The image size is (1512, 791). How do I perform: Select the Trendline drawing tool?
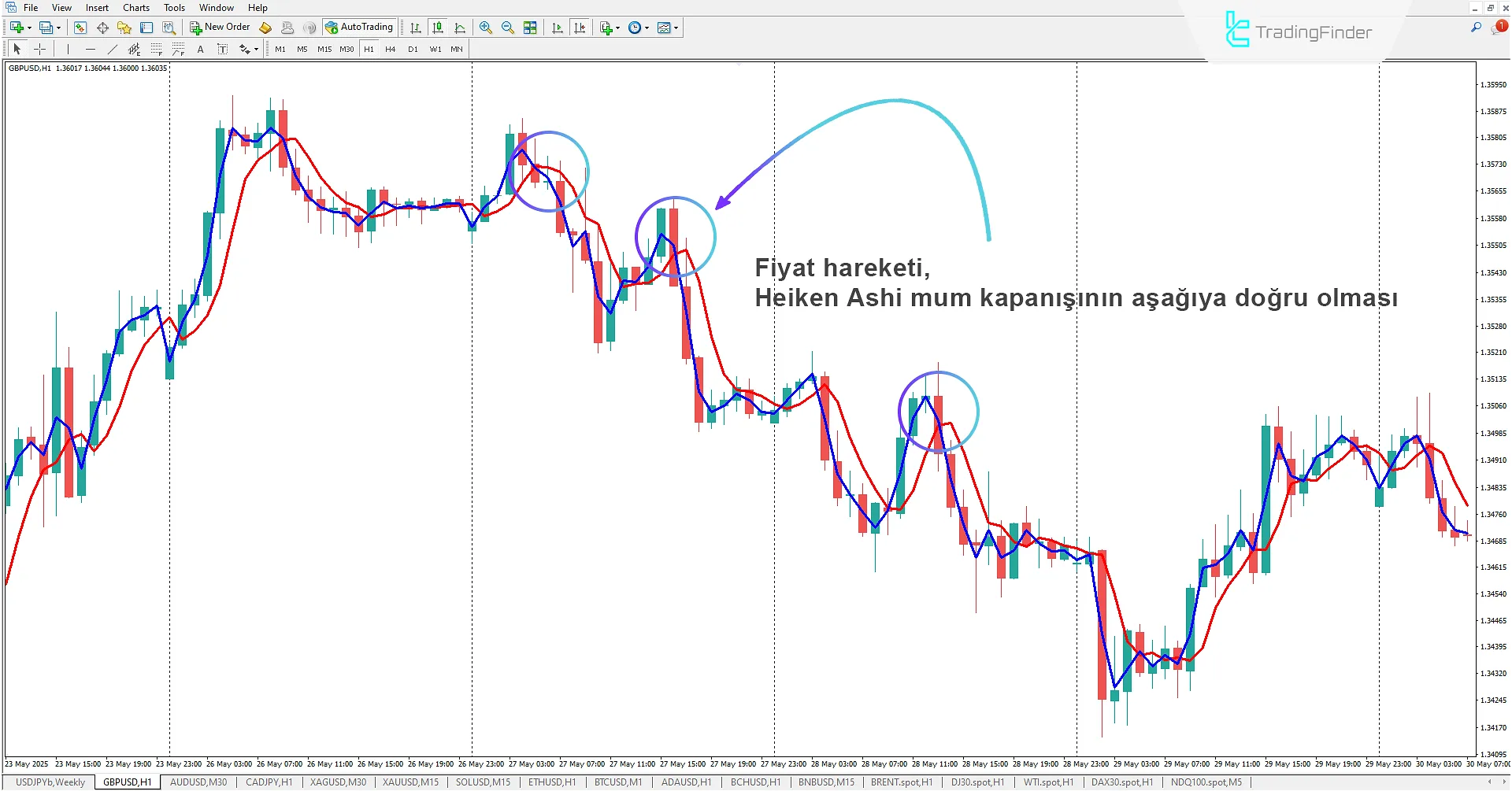[113, 48]
